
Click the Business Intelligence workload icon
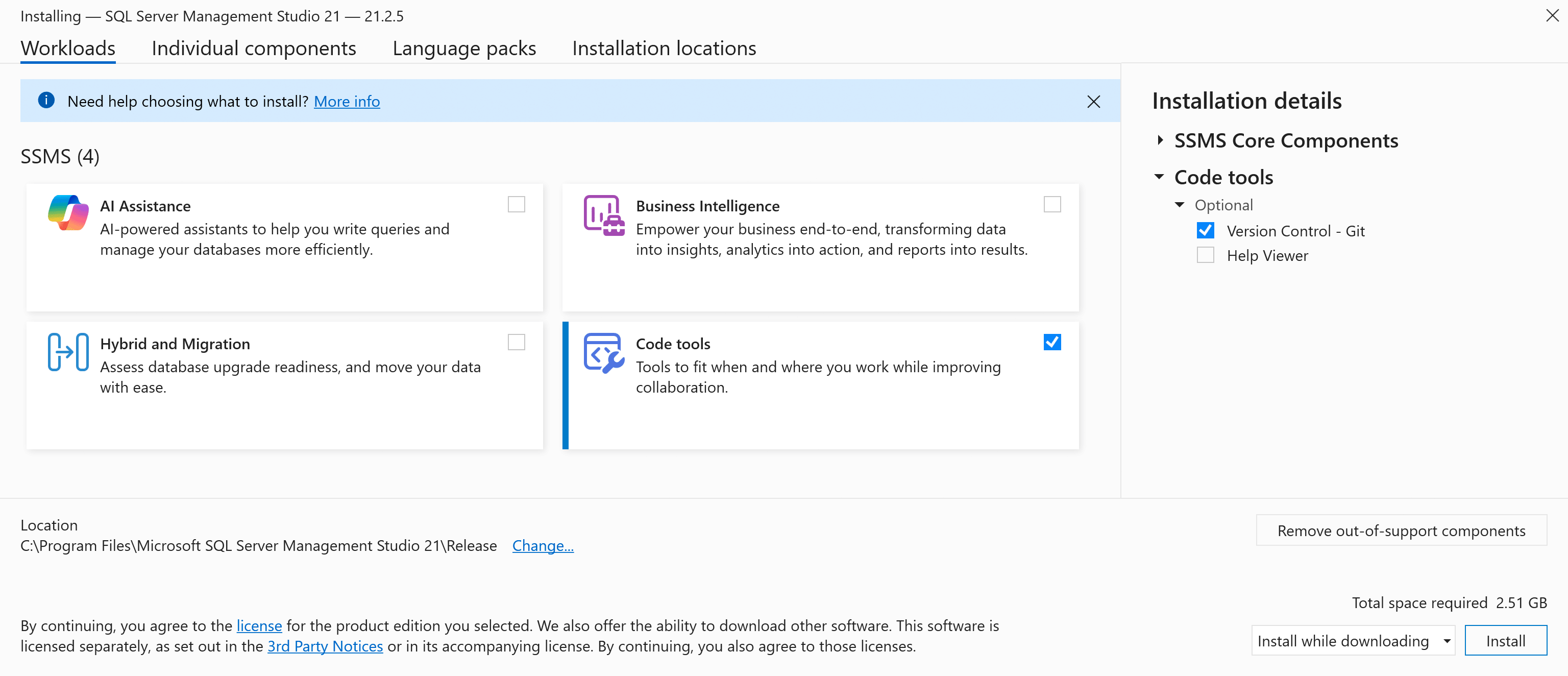pyautogui.click(x=604, y=215)
